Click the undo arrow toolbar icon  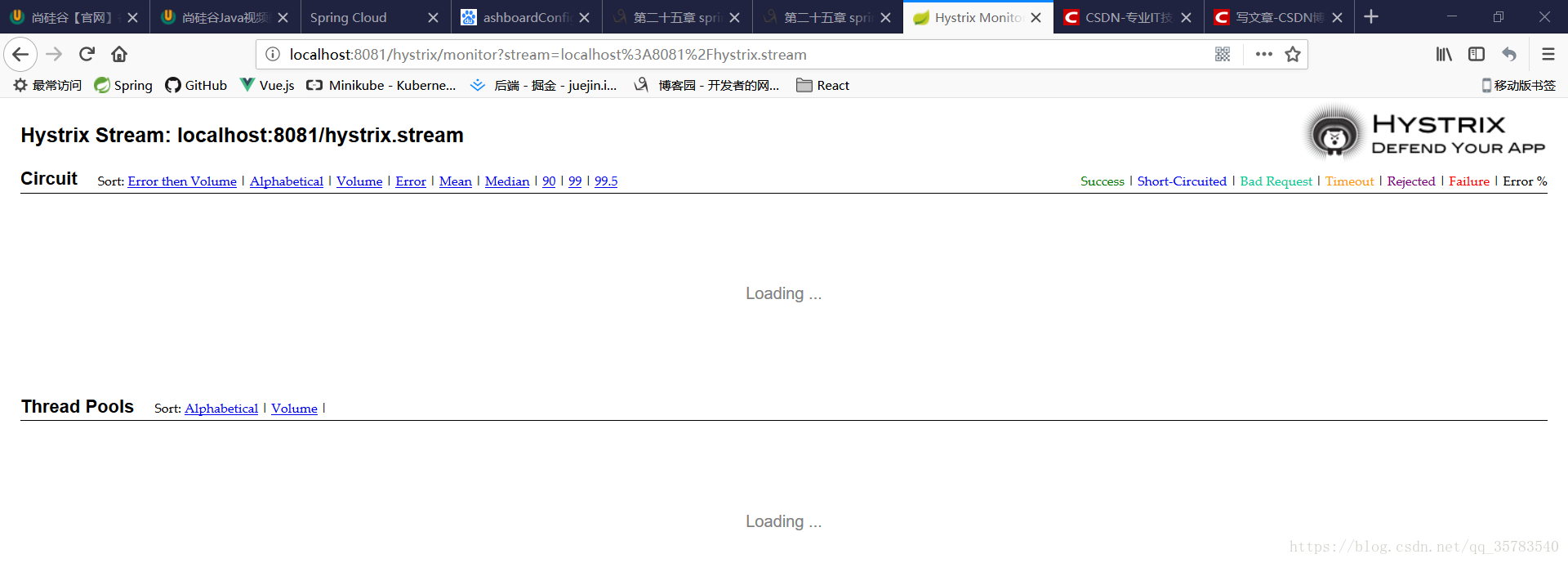(1509, 55)
